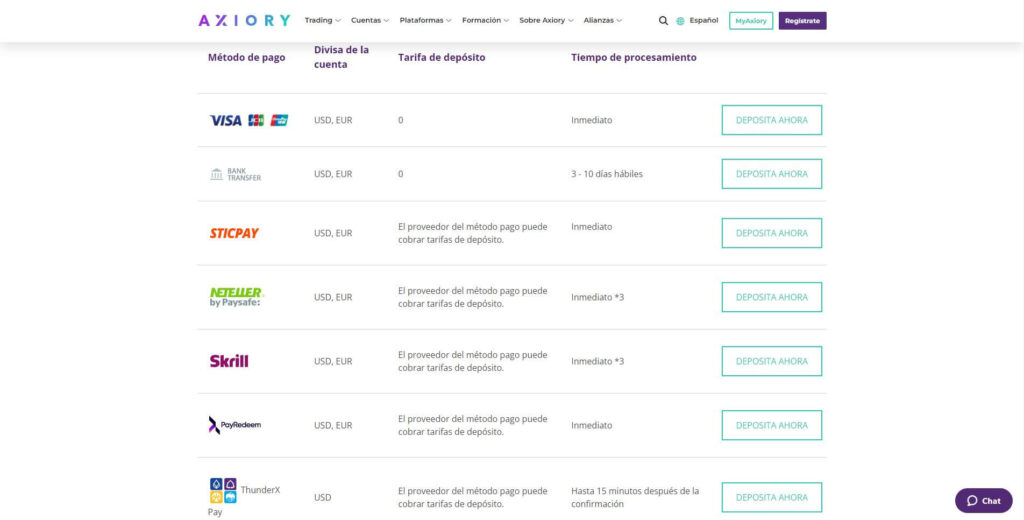Select the PayRedeem logo
Screen dimensions: 1024x520
coord(235,425)
